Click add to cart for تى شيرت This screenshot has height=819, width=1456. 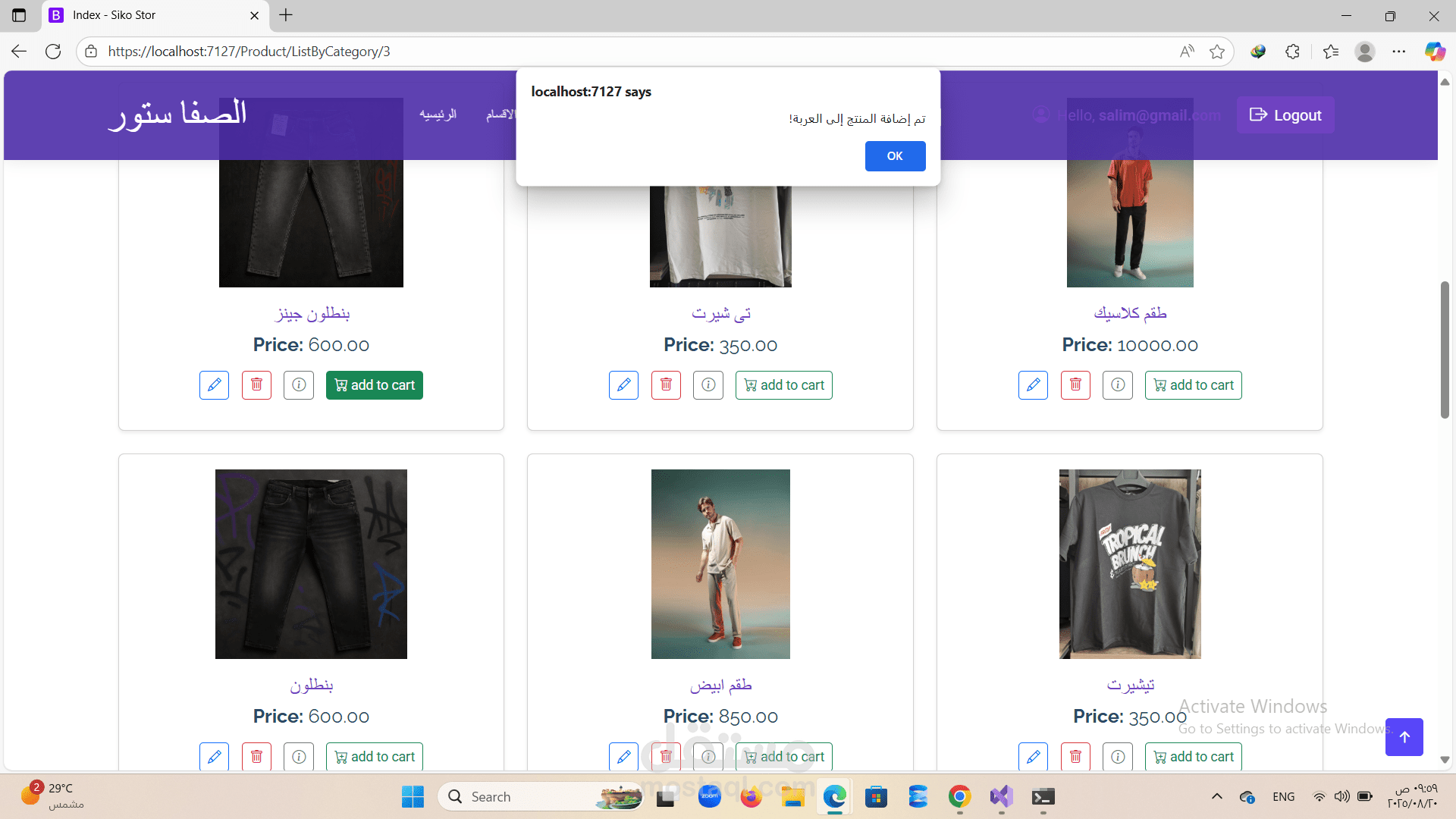(x=783, y=385)
